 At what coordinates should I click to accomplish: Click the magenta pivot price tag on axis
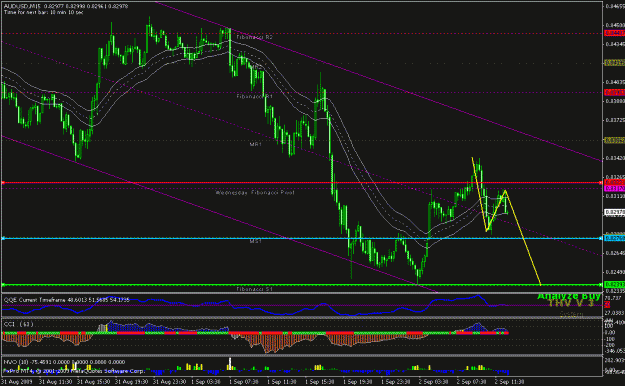[x=614, y=188]
